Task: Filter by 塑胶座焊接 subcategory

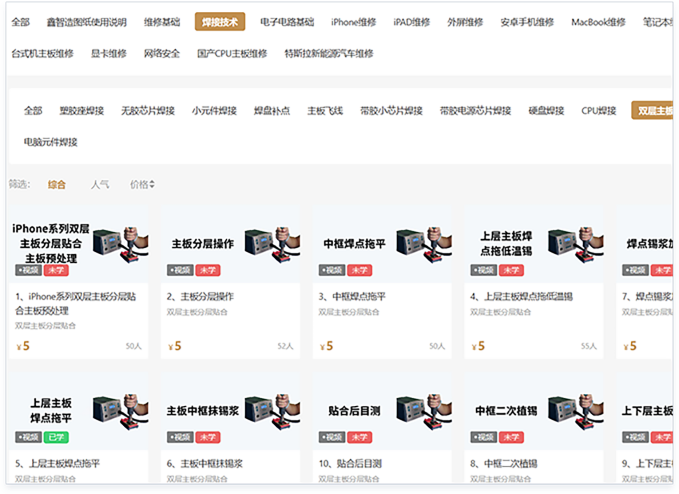Action: click(x=82, y=111)
